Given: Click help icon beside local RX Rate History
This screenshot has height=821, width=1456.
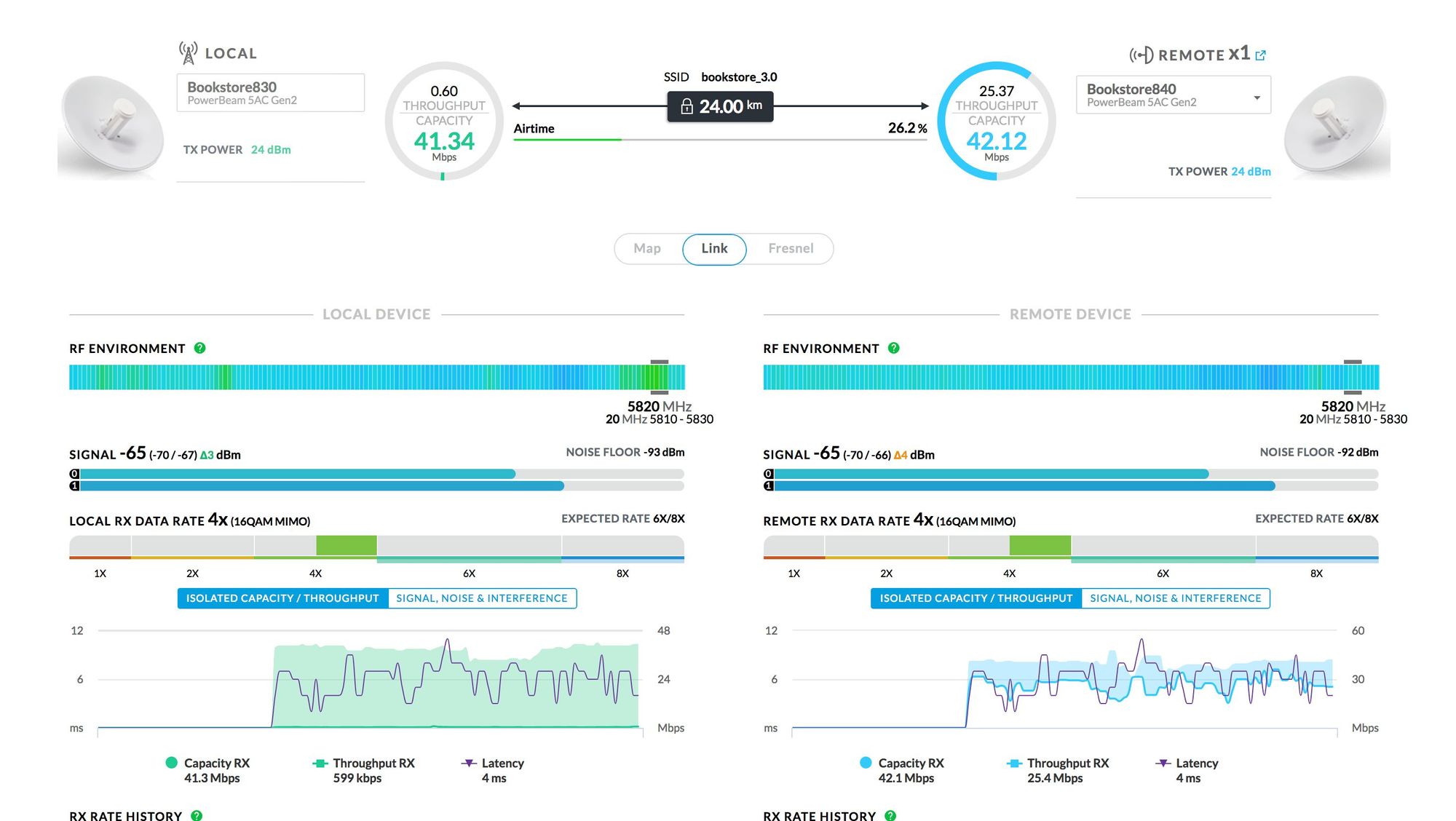Looking at the screenshot, I should point(197,815).
